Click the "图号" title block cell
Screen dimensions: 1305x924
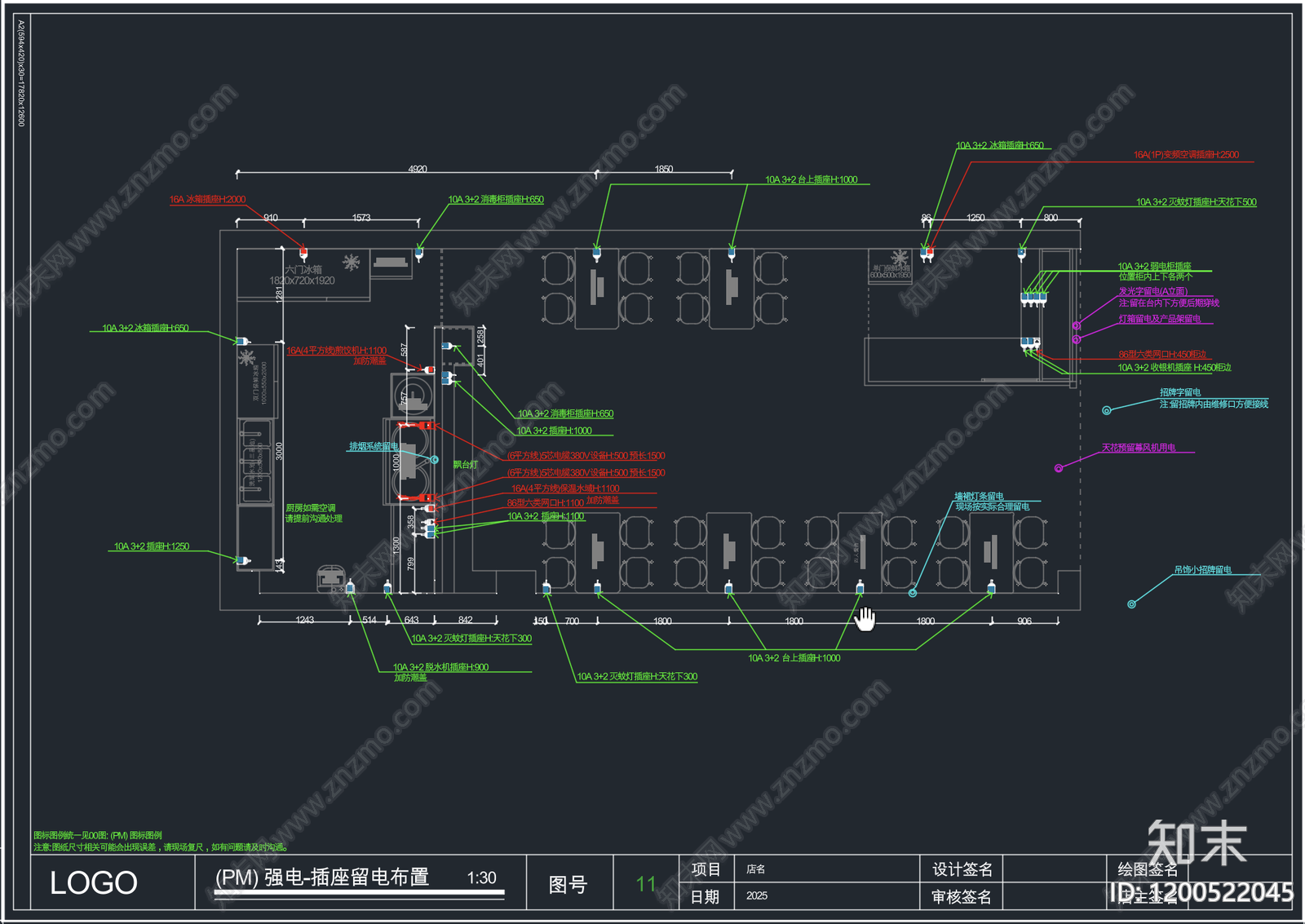(x=568, y=884)
